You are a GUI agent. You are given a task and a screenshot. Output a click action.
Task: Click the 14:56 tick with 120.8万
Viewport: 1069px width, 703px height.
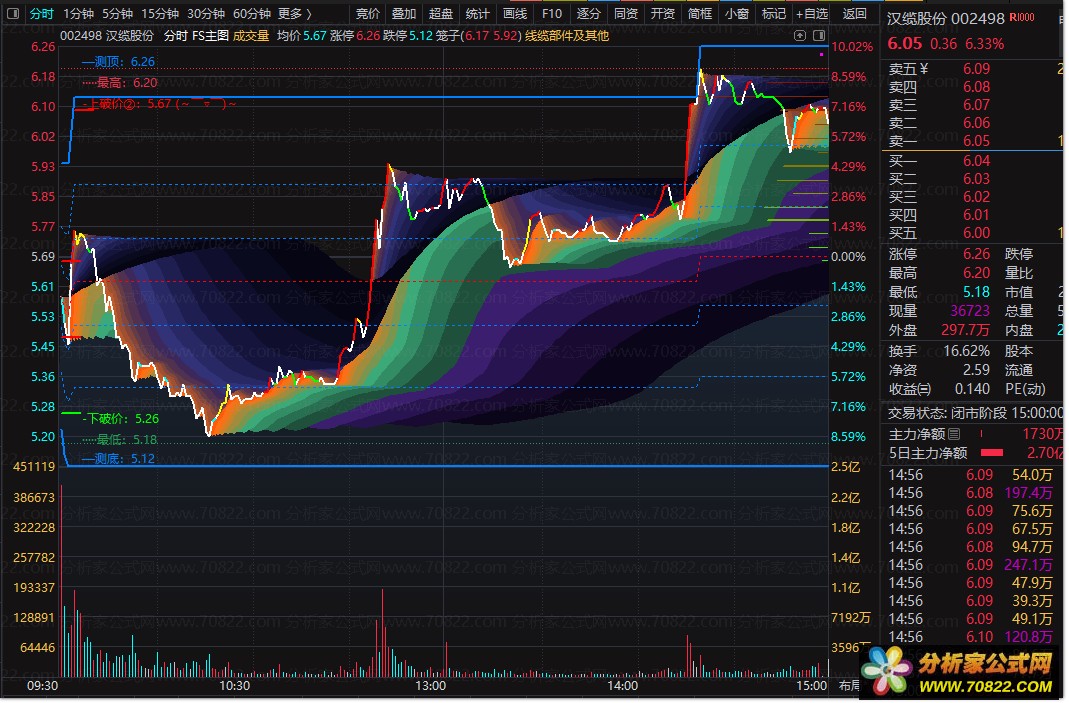tap(971, 638)
